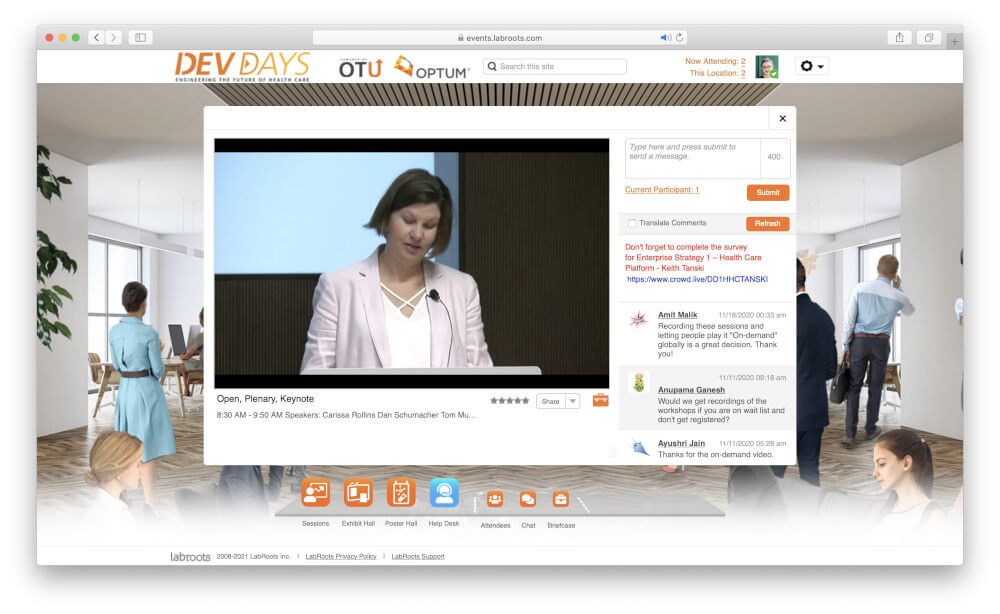1000x614 pixels.
Task: Open the Help Desk icon
Action: click(x=444, y=493)
